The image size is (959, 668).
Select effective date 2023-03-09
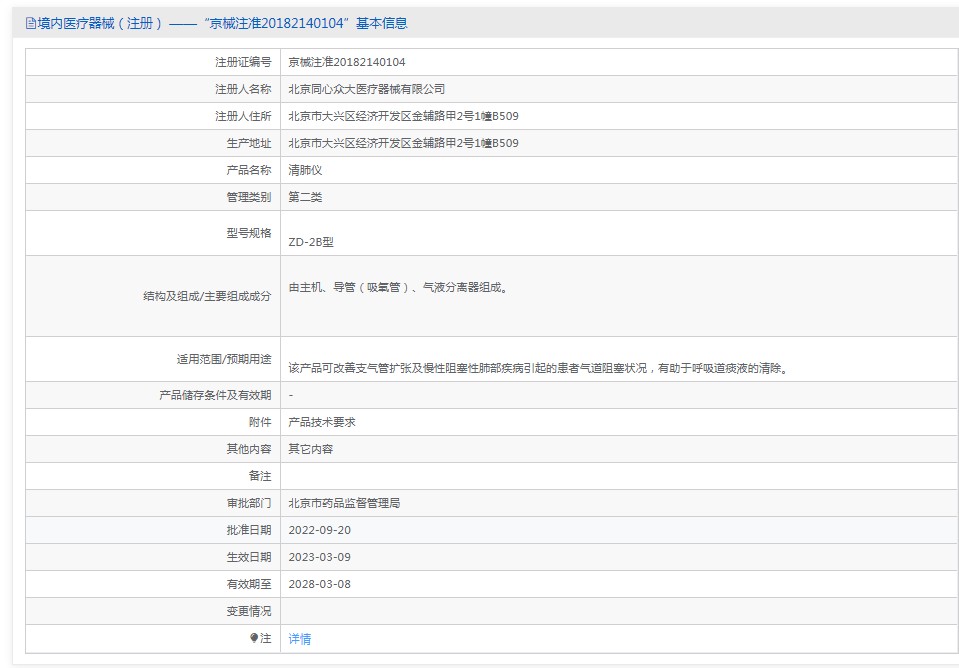pos(319,557)
